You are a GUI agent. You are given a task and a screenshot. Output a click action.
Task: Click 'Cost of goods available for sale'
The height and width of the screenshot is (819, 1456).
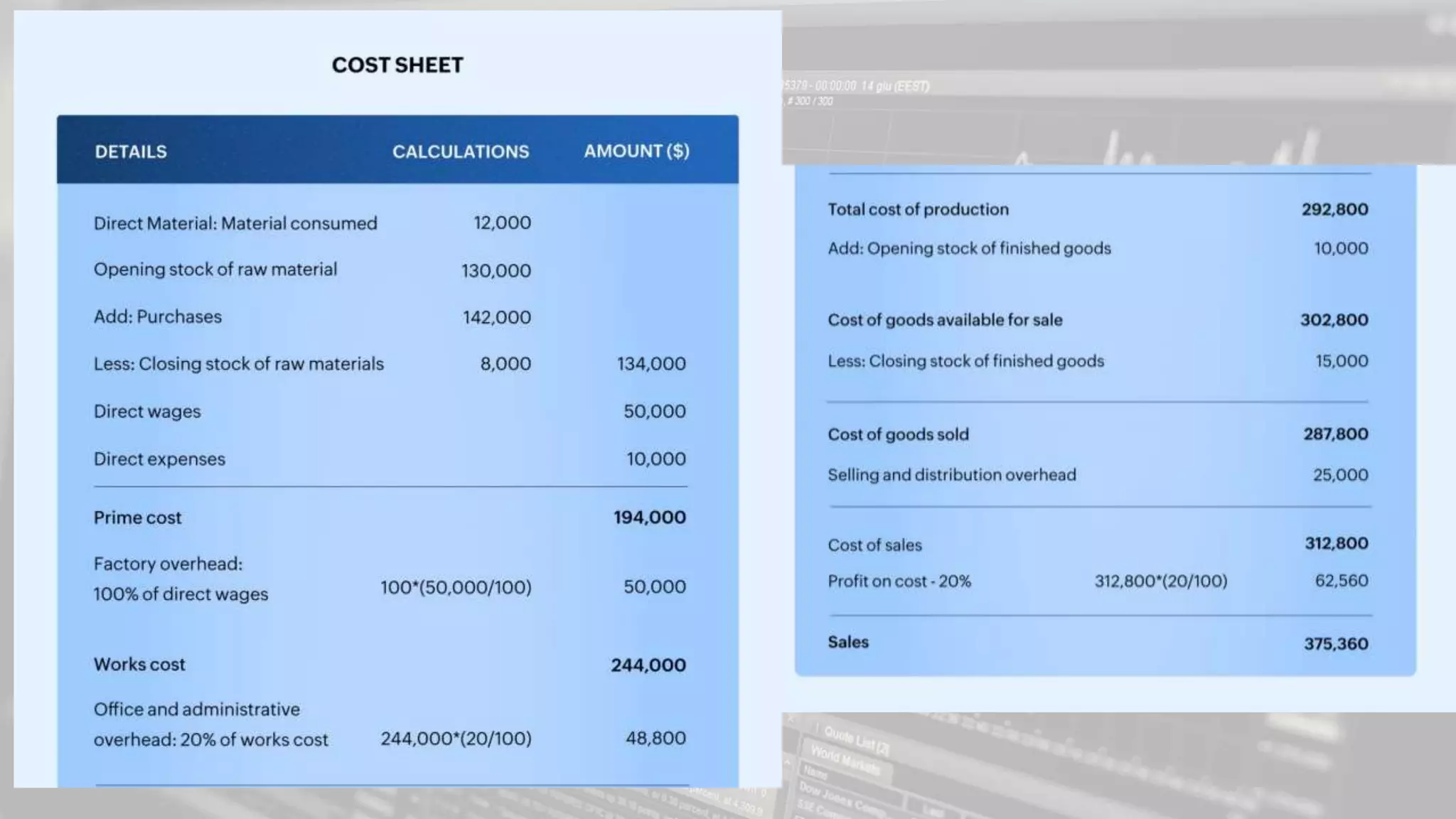[945, 320]
